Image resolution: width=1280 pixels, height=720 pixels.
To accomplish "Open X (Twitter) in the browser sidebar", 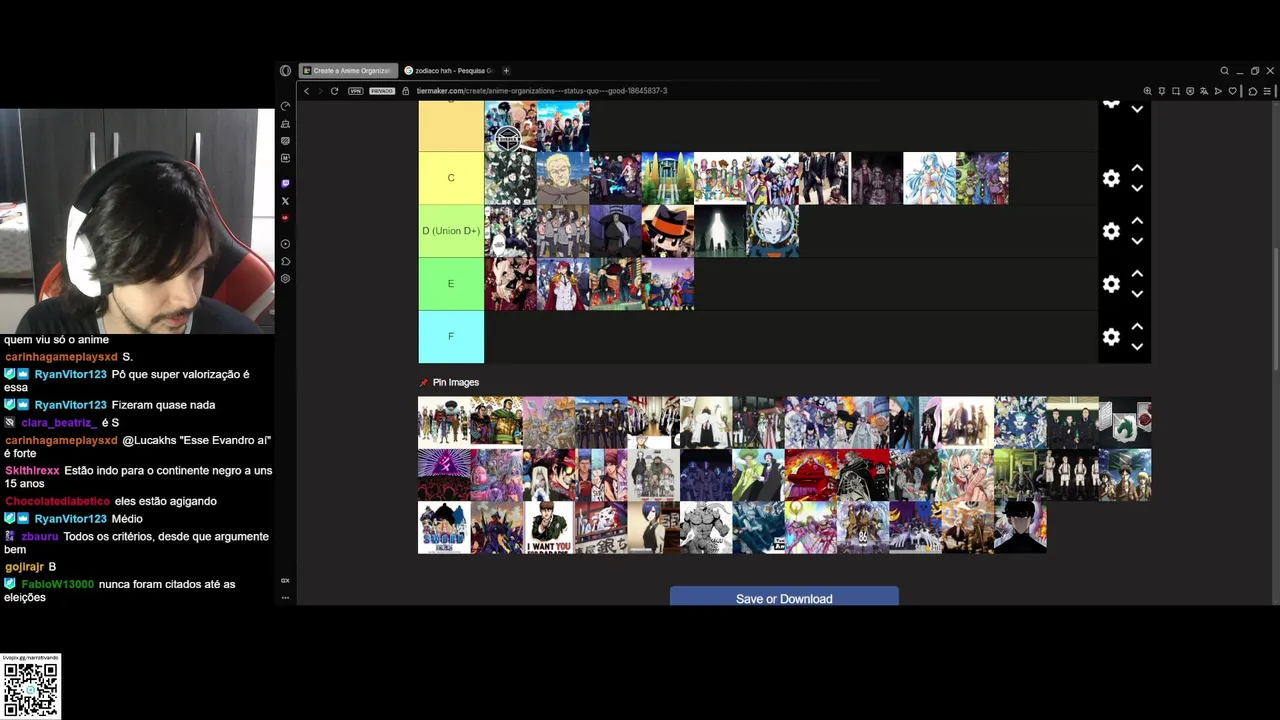I will click(x=285, y=201).
